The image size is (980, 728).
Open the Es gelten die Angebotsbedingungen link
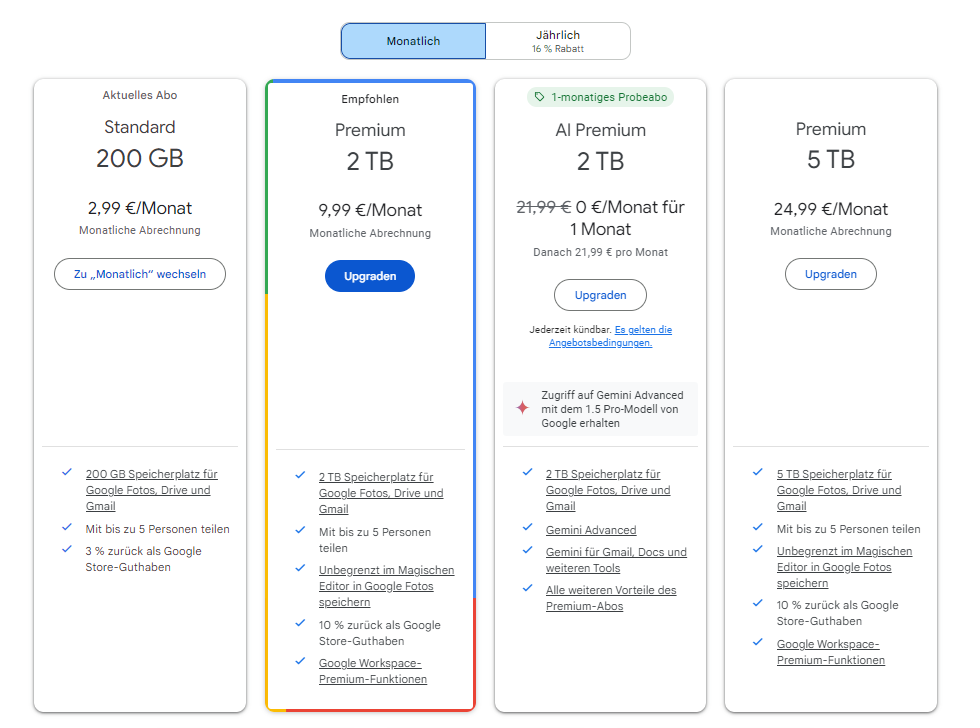coord(610,336)
